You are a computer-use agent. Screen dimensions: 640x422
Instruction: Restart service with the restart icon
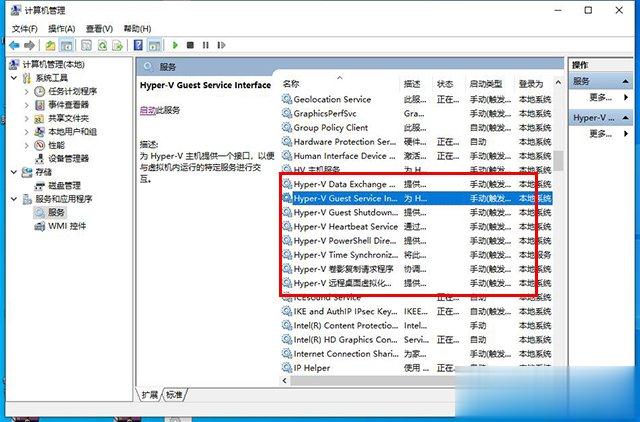pyautogui.click(x=221, y=45)
